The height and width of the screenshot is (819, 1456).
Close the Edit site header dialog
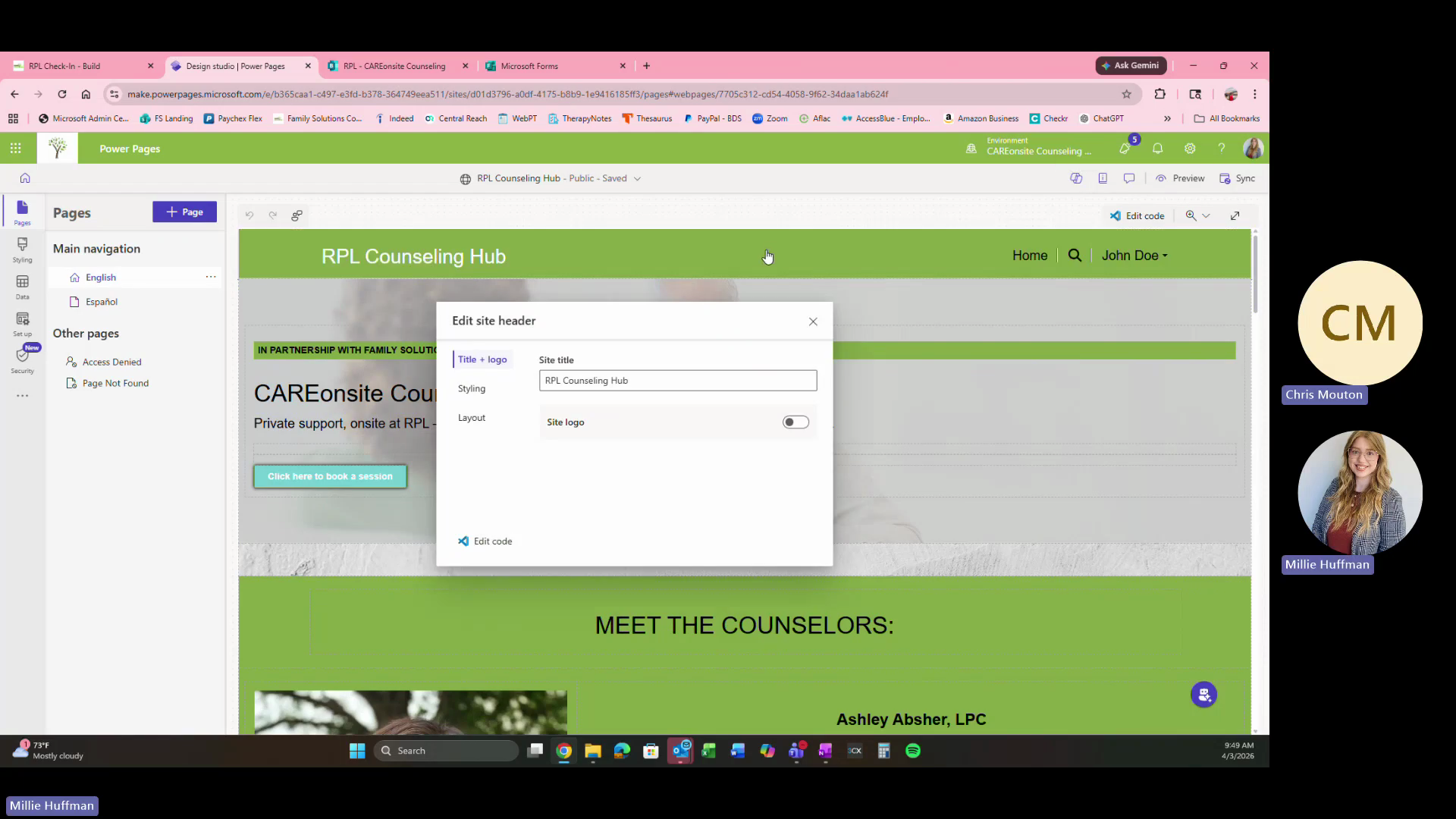[x=813, y=322]
